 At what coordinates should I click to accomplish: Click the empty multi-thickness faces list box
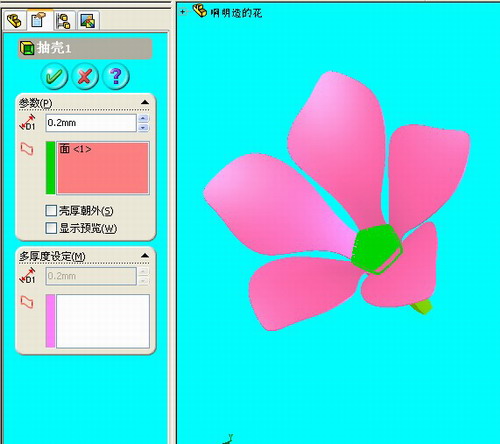(x=103, y=321)
